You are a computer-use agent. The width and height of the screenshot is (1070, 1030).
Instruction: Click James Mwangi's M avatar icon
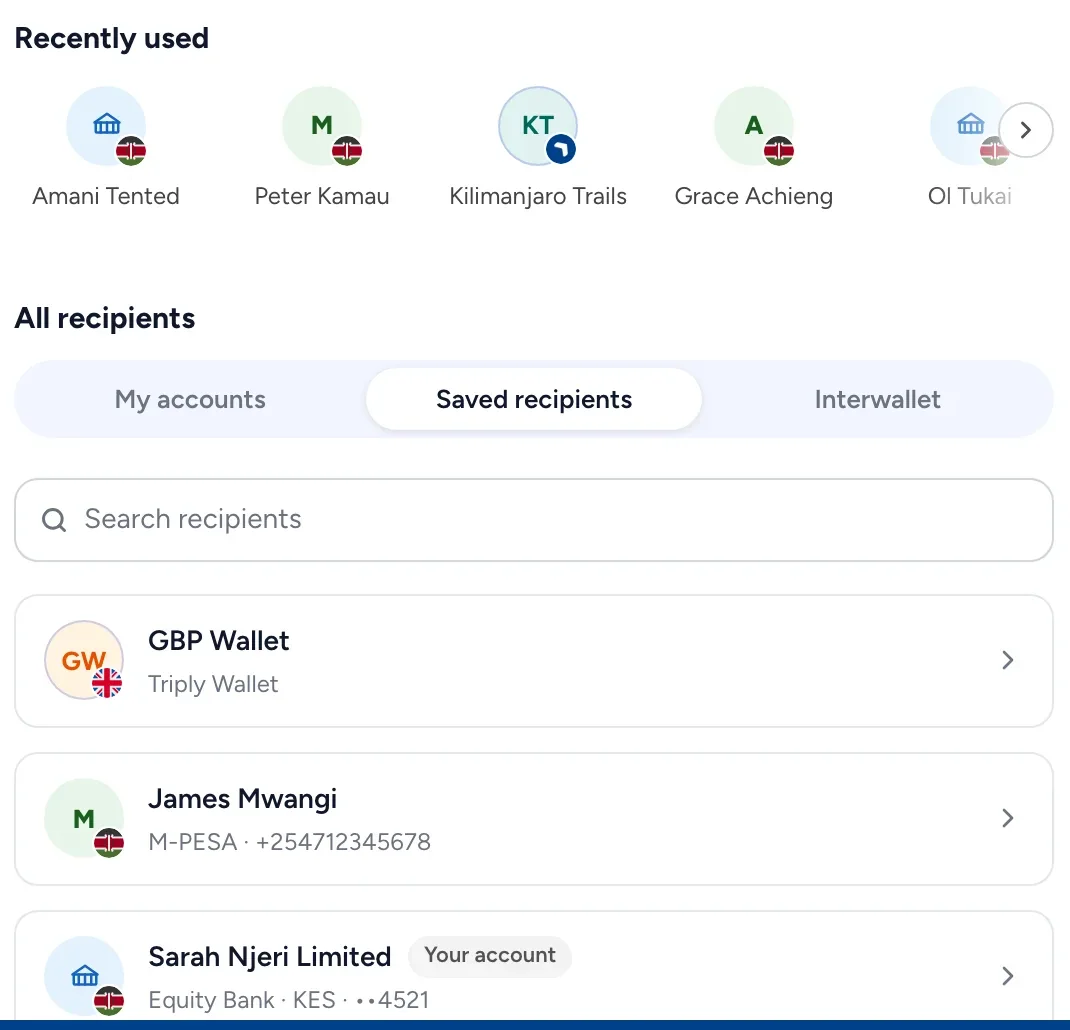pos(84,818)
